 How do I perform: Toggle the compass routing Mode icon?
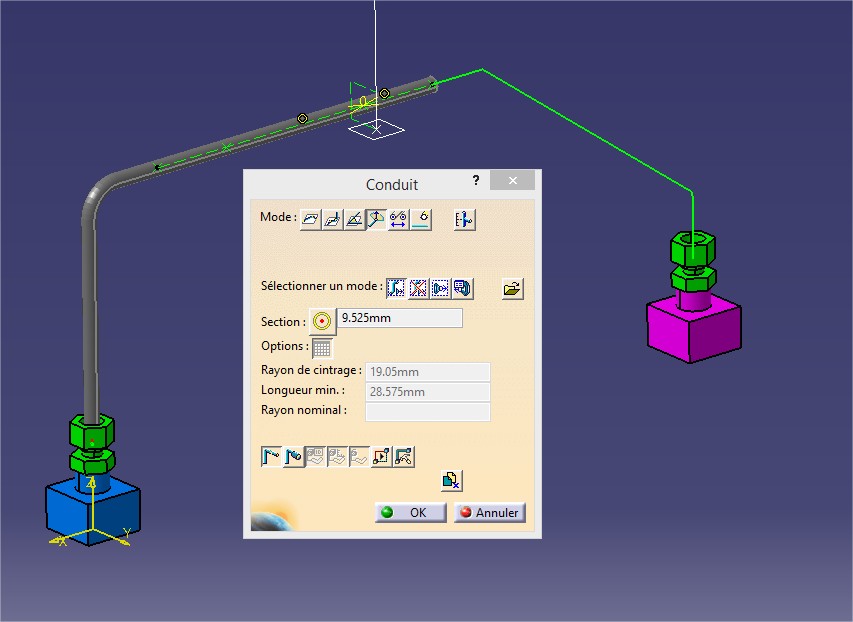(376, 220)
